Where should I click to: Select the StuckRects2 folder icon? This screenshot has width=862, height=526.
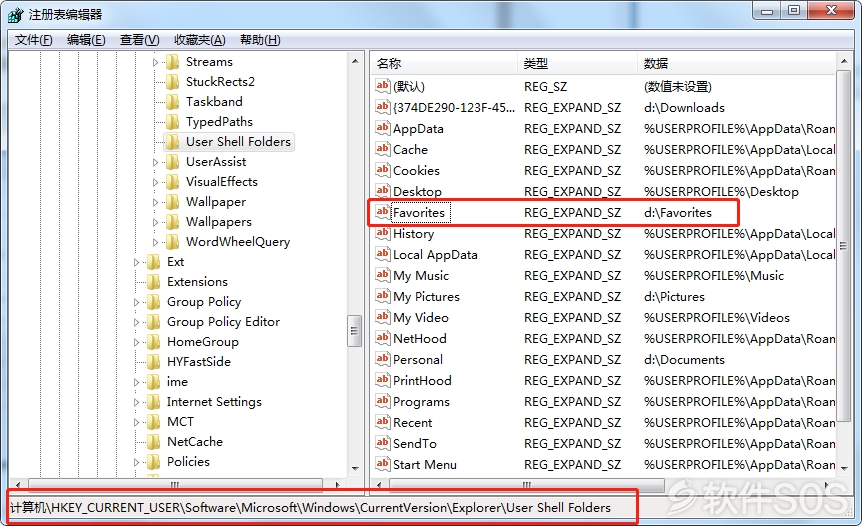(x=173, y=82)
